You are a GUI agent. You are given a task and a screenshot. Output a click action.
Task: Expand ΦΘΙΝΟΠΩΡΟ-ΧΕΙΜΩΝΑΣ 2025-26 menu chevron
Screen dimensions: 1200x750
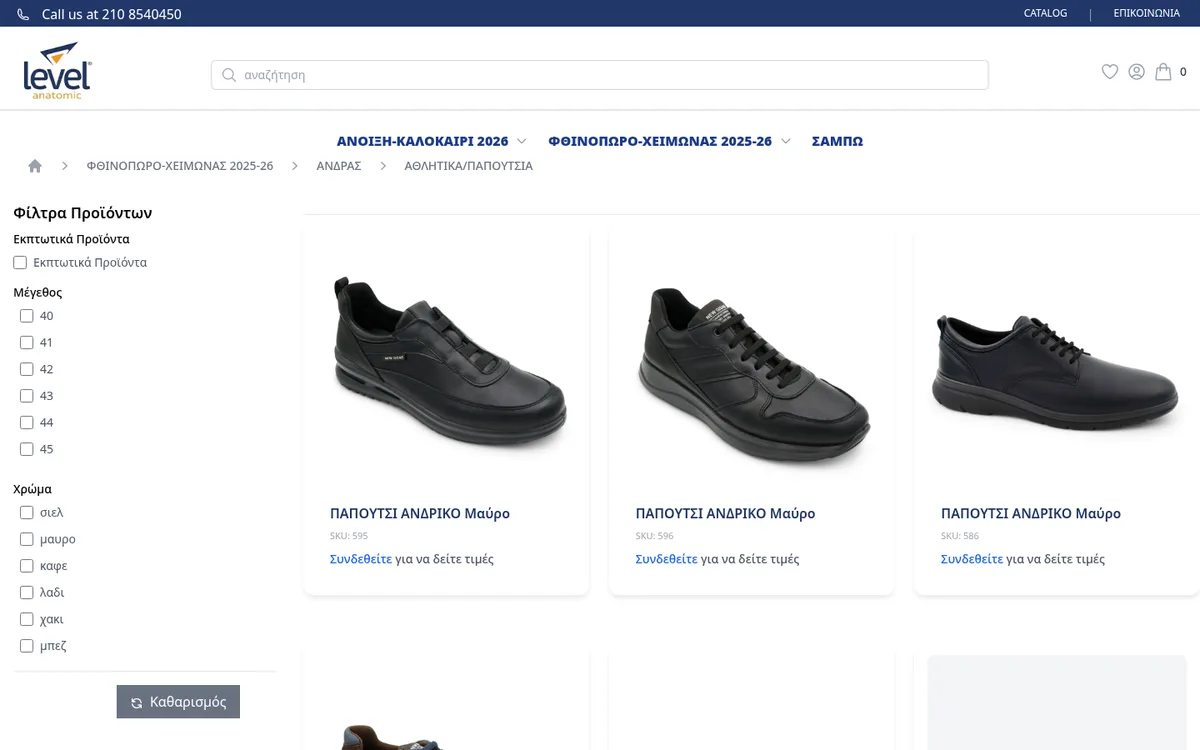(785, 141)
